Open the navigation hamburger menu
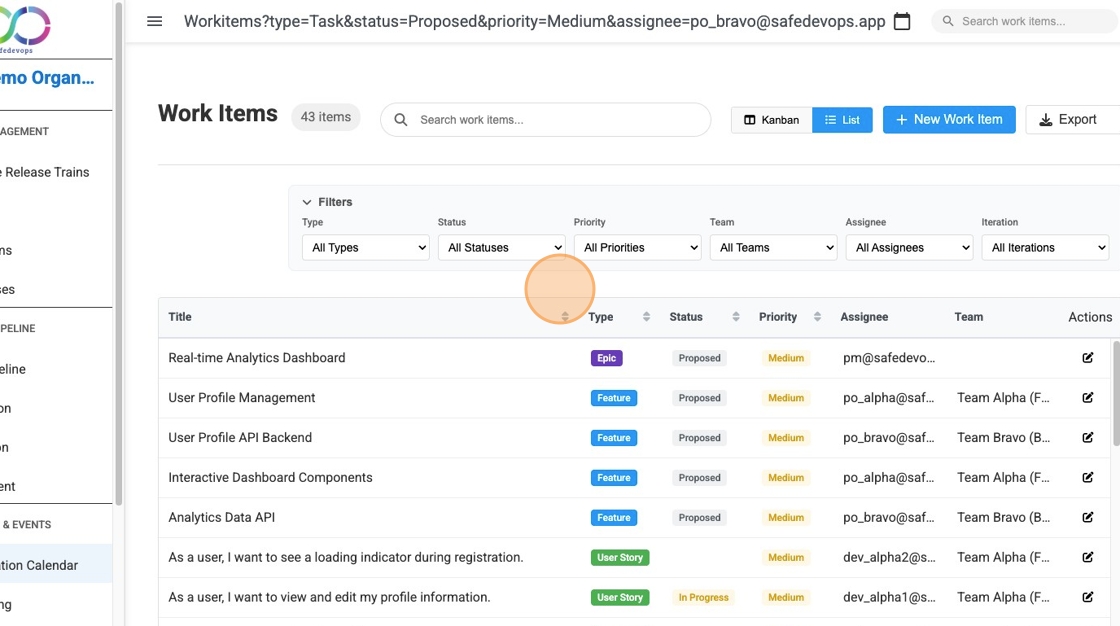 point(154,21)
